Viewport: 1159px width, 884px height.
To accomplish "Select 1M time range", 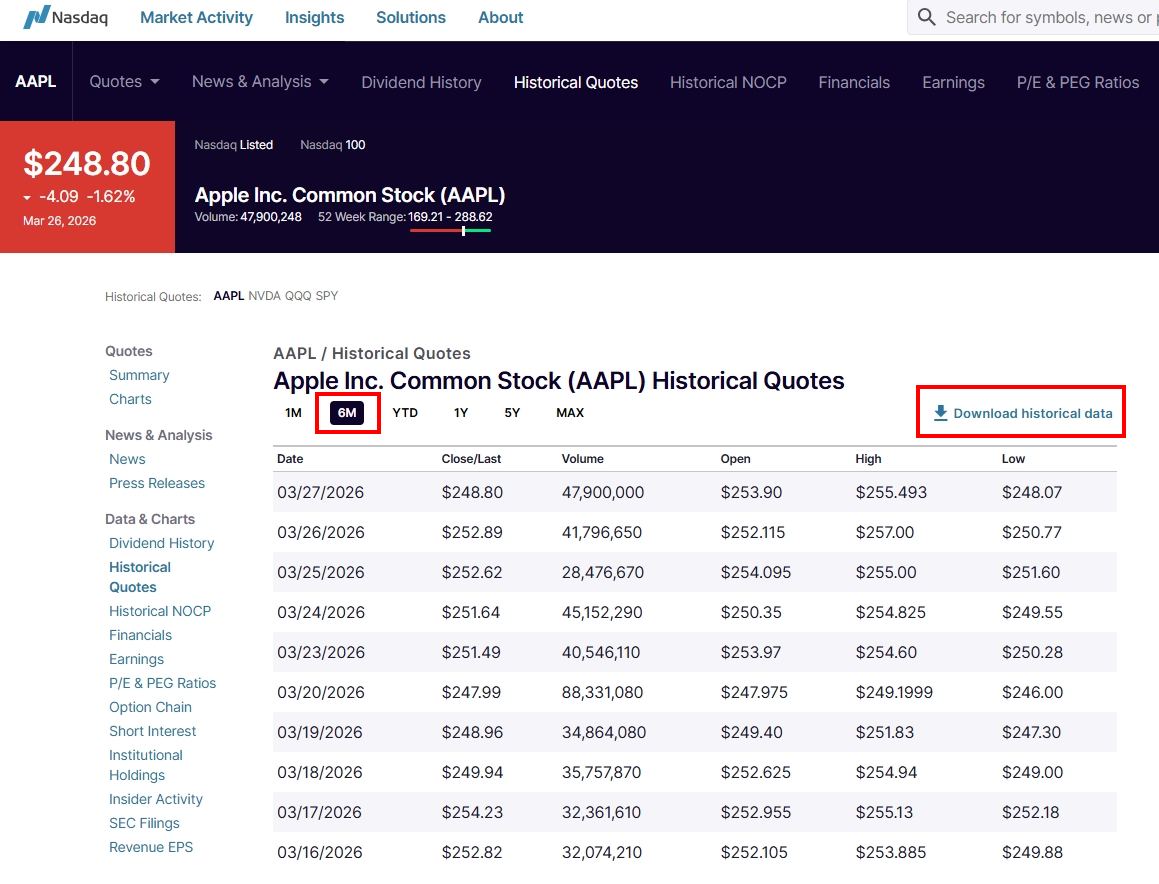I will click(x=293, y=412).
